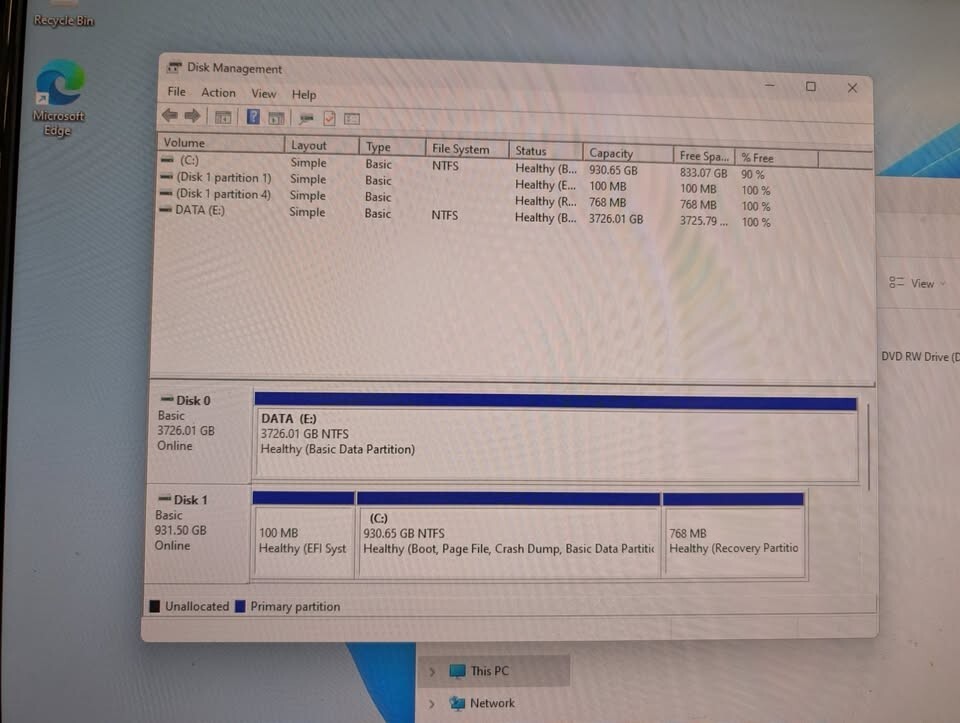The height and width of the screenshot is (723, 960).
Task: Select the 100 MB EFI System partition block
Action: pyautogui.click(x=303, y=534)
